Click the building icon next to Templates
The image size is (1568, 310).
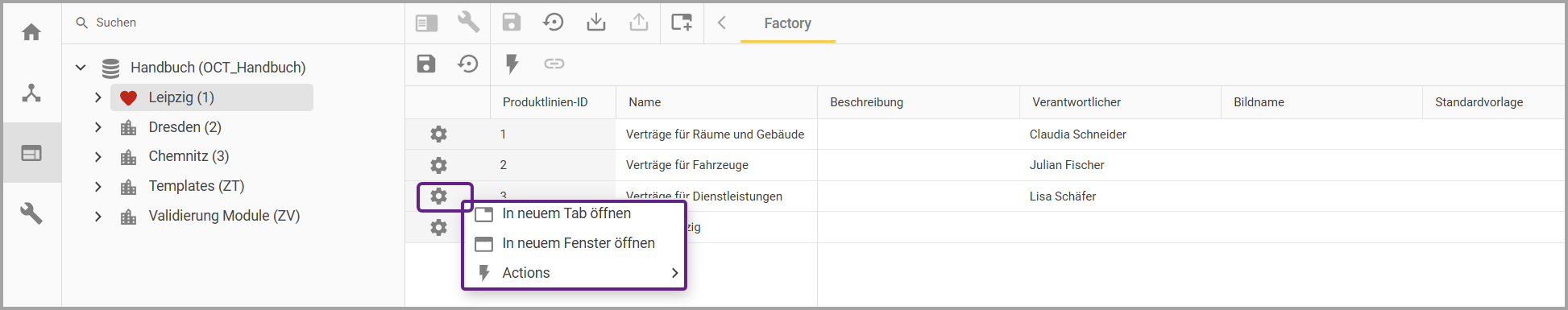(x=128, y=187)
